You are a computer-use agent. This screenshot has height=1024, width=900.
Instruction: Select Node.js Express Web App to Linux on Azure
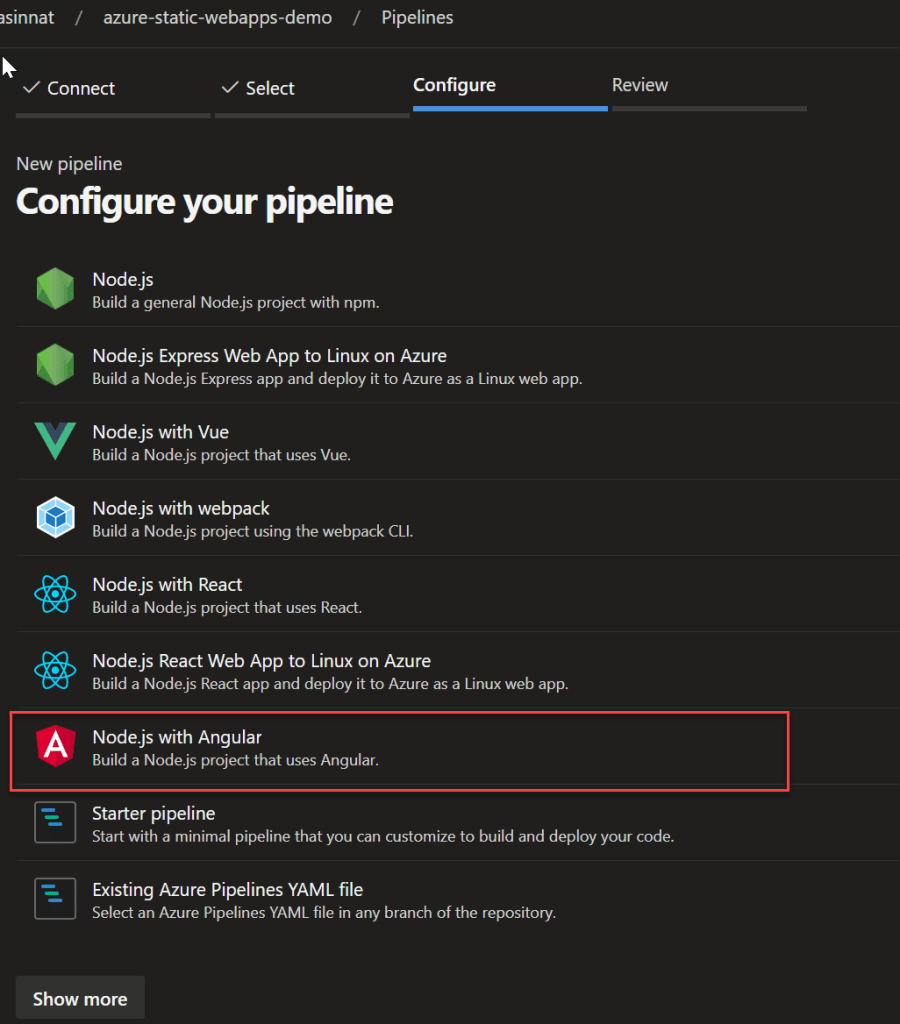[270, 356]
